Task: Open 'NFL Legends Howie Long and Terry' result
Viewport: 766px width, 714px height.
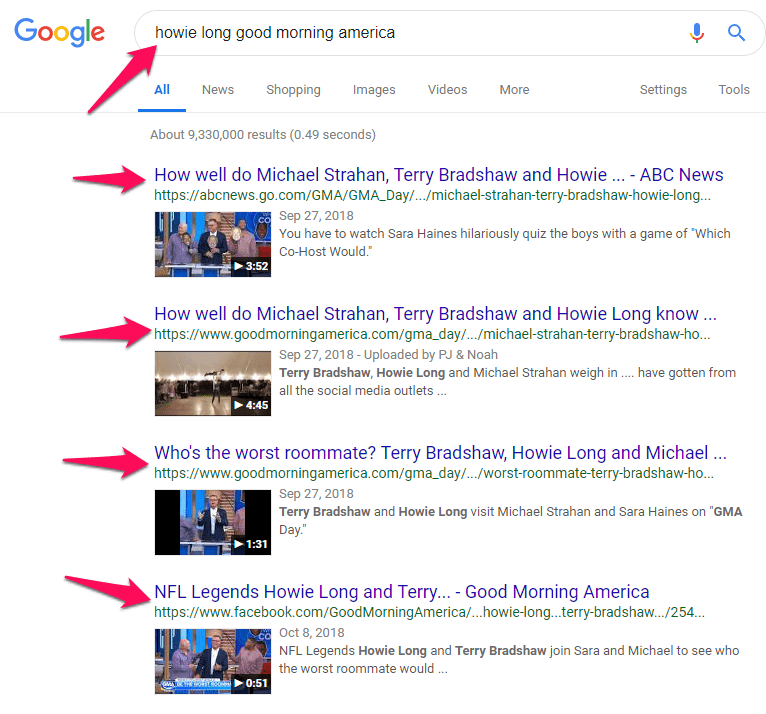Action: 402,592
